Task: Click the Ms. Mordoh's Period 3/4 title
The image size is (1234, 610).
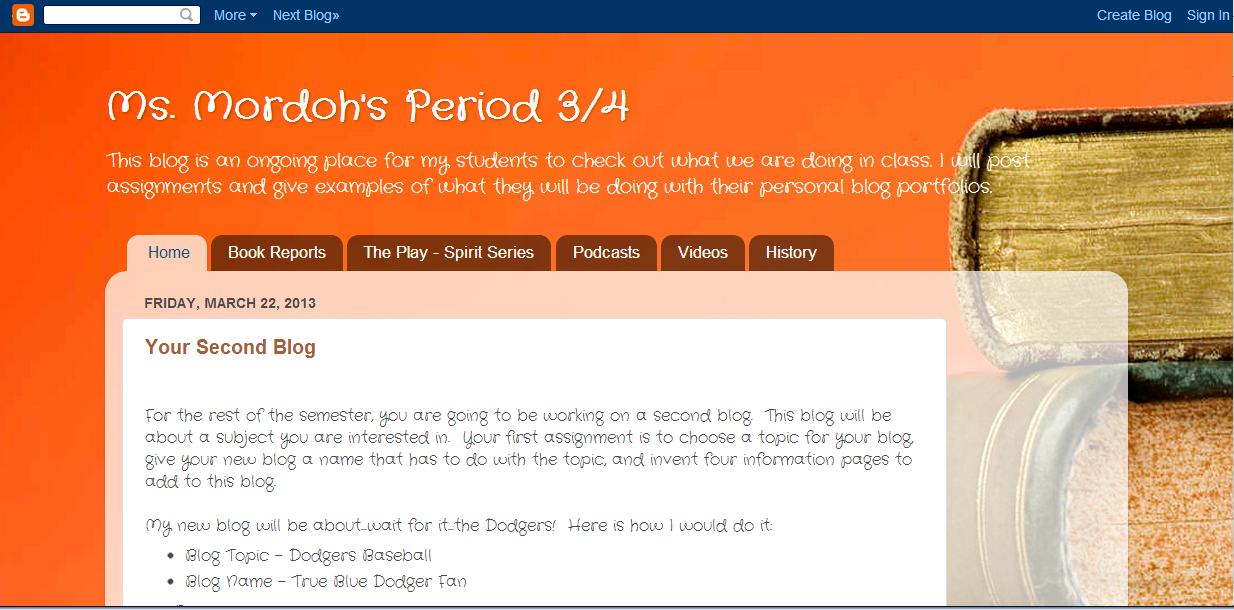Action: pos(368,107)
